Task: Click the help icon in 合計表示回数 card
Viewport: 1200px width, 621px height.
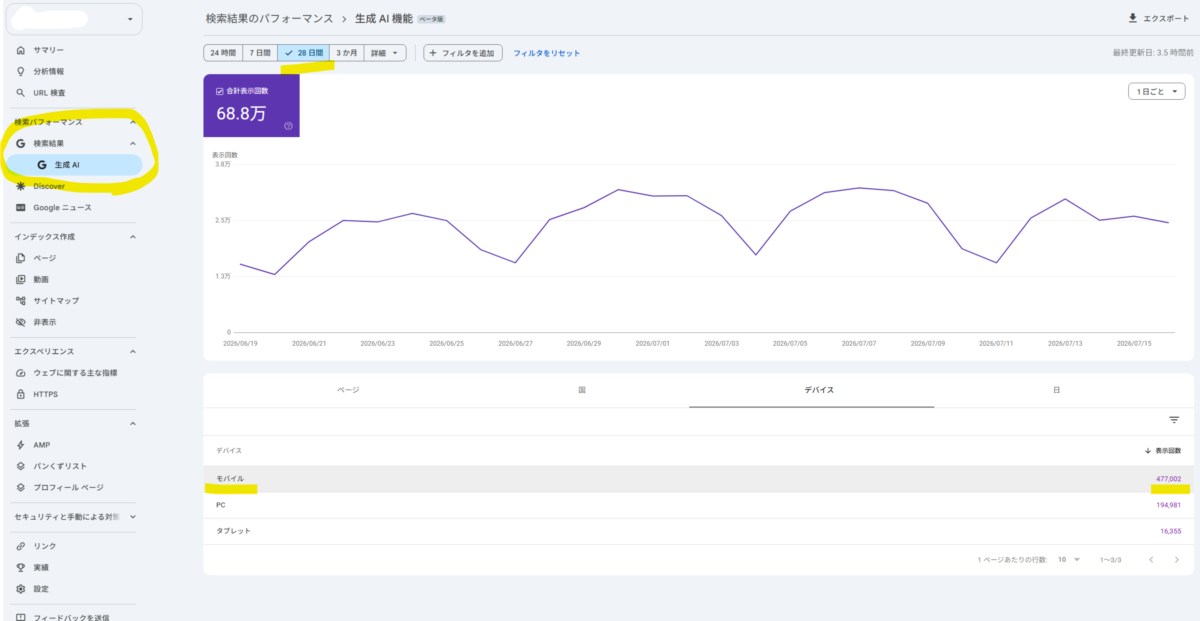Action: click(288, 126)
